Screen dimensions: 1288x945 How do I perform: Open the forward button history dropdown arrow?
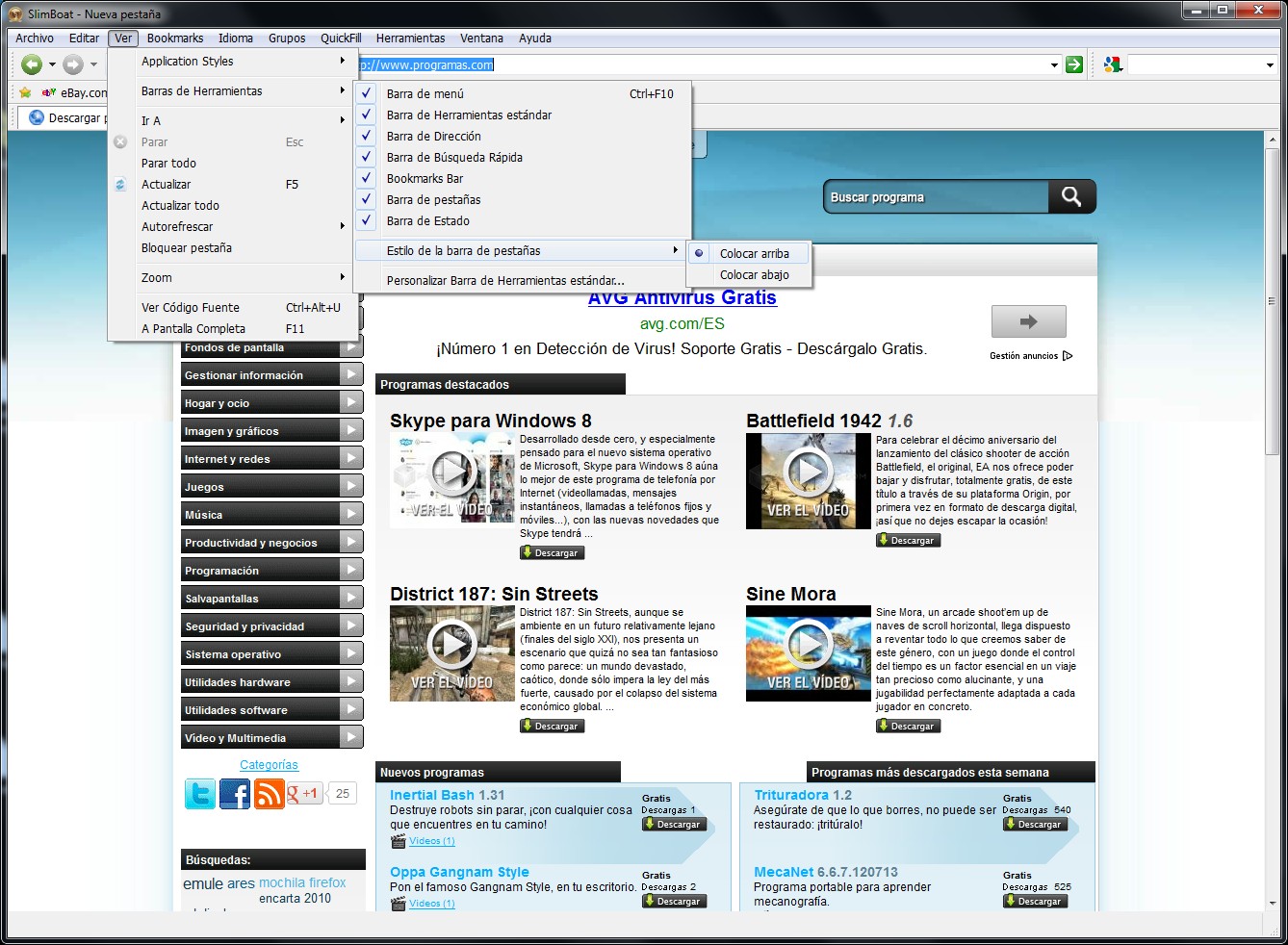pyautogui.click(x=93, y=65)
